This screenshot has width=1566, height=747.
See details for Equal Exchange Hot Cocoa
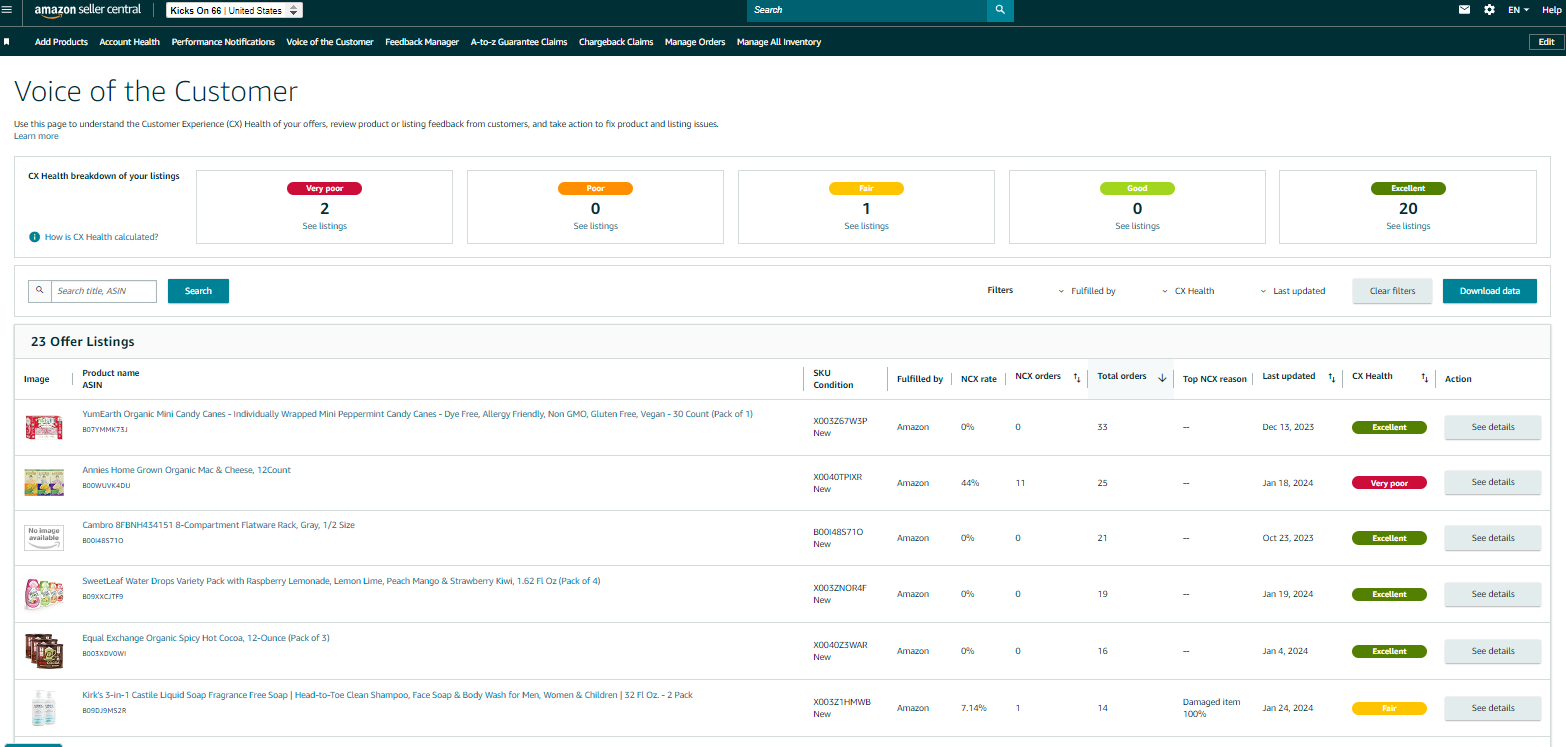[x=1493, y=651]
